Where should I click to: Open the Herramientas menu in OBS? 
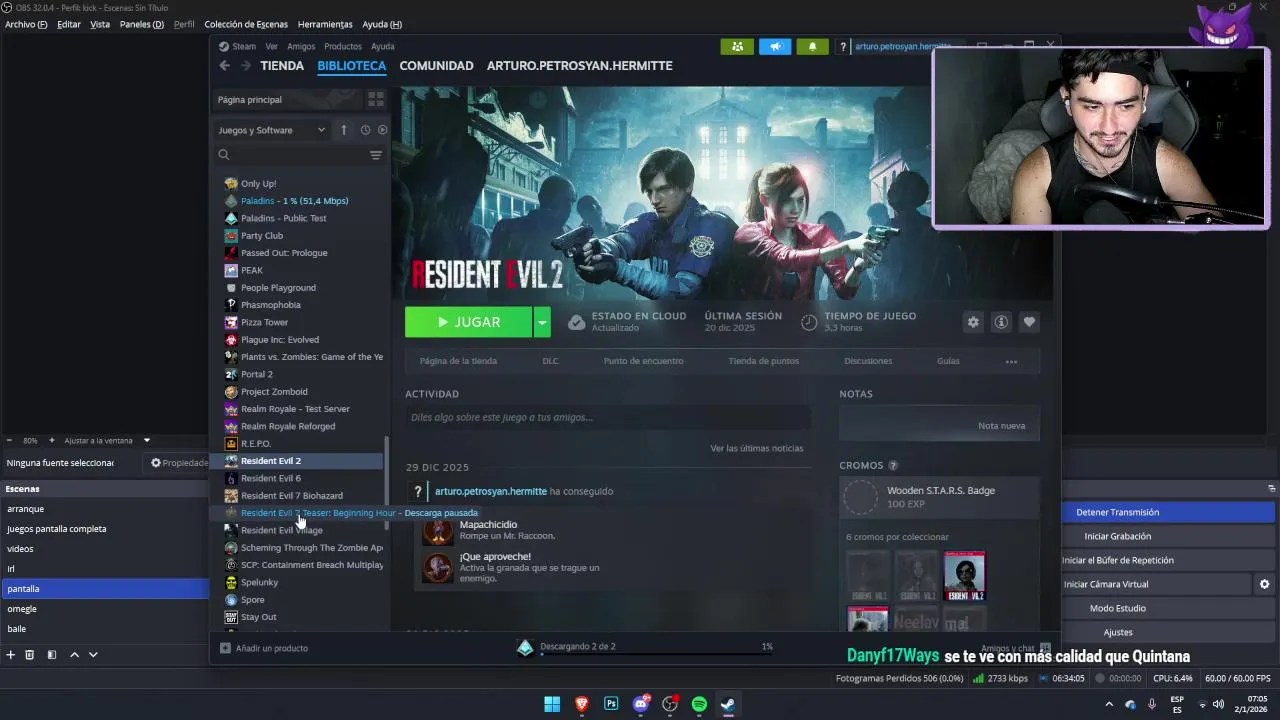[x=325, y=24]
